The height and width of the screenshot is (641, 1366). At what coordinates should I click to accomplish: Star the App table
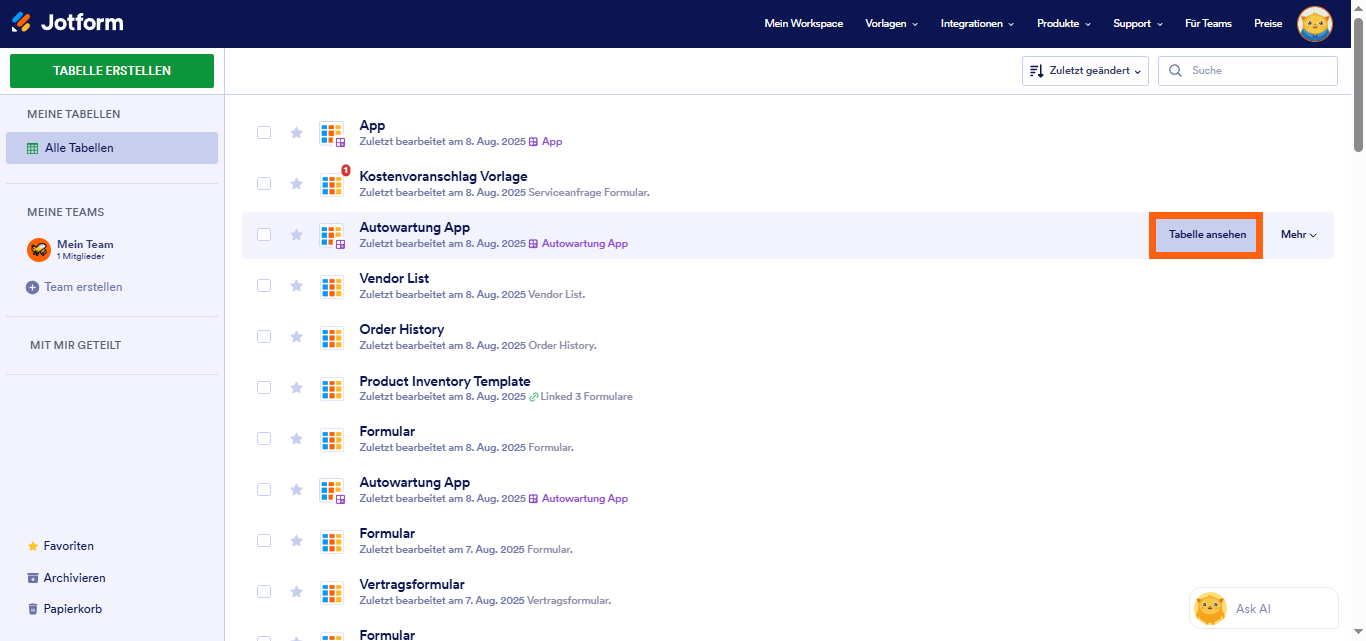coord(296,132)
